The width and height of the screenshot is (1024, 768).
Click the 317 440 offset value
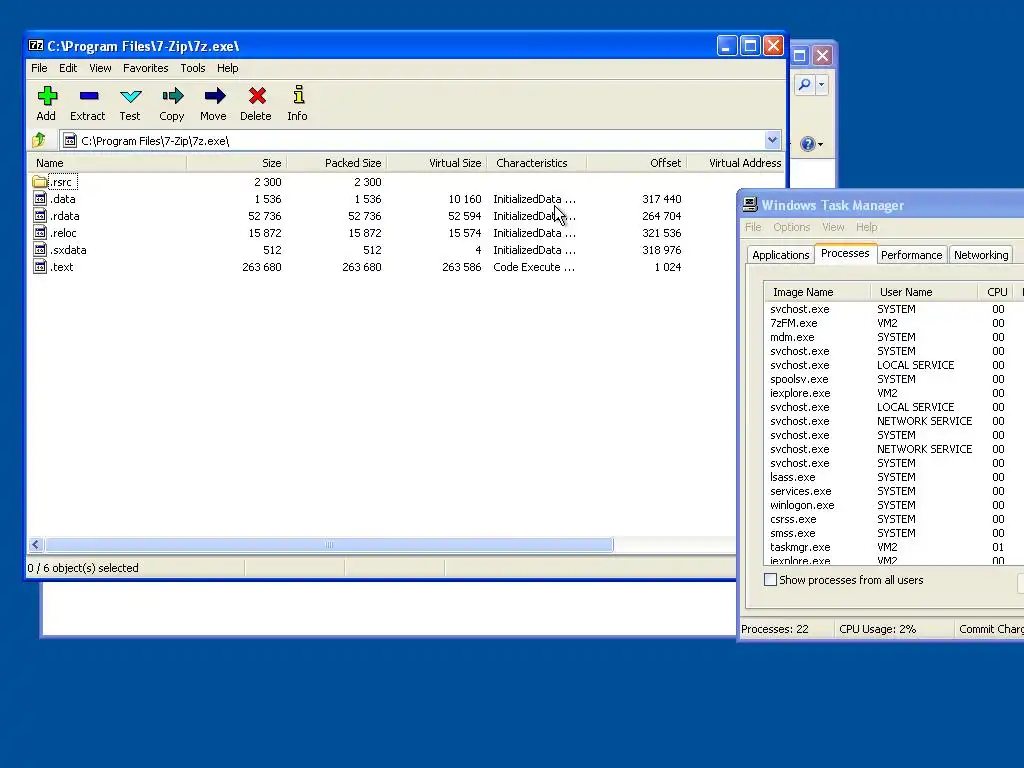[662, 199]
